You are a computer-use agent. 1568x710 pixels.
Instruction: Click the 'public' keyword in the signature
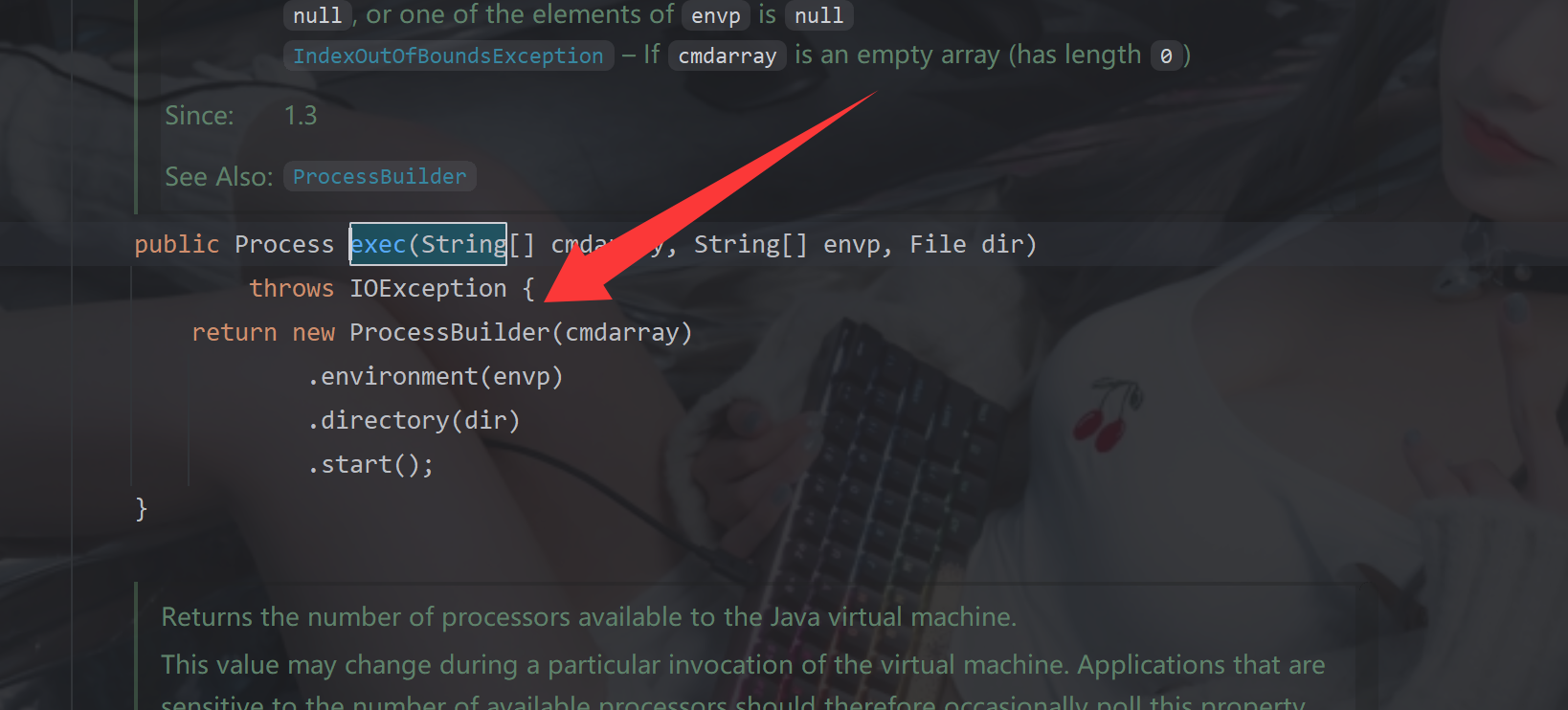tap(177, 245)
